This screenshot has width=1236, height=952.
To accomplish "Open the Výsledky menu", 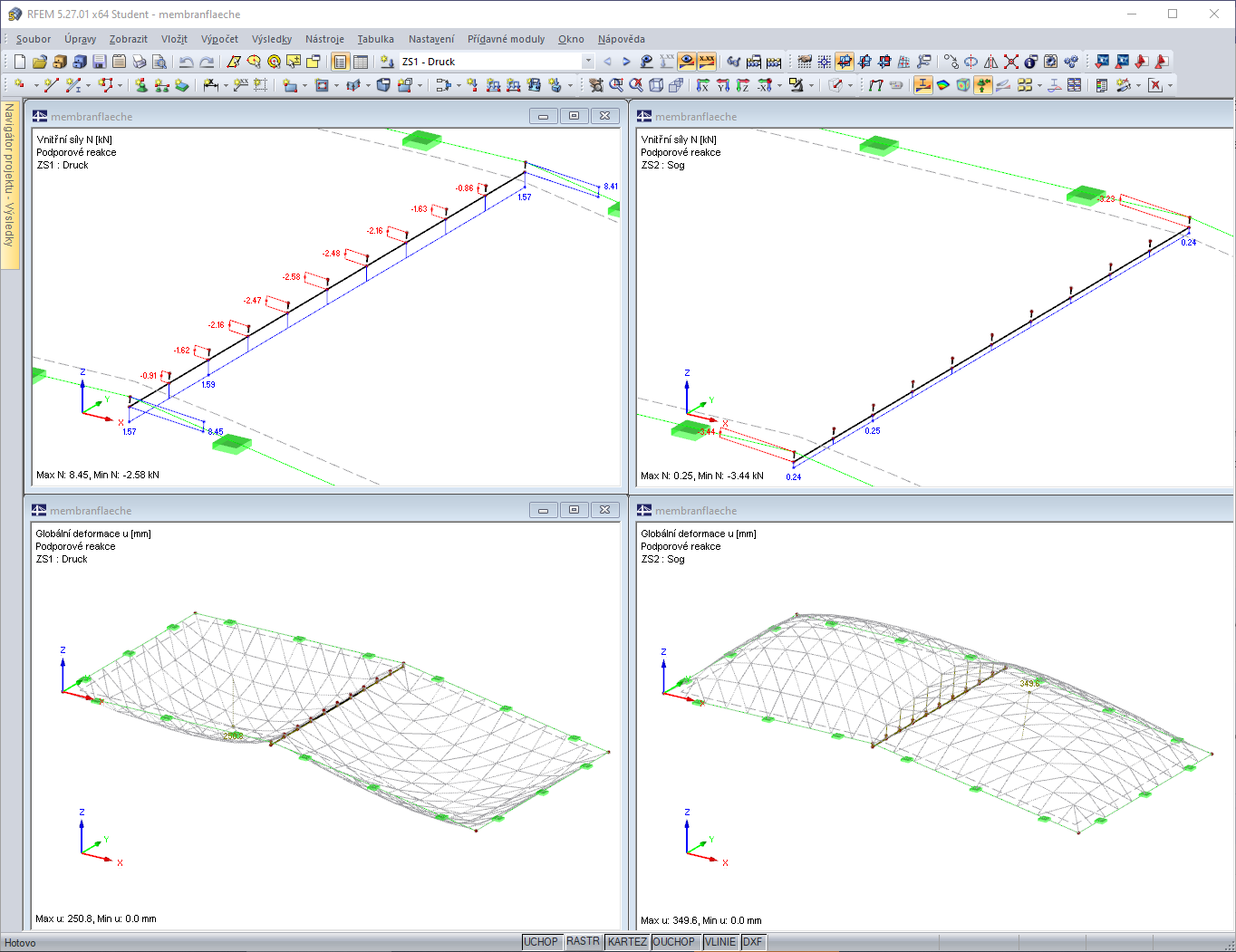I will click(x=272, y=39).
